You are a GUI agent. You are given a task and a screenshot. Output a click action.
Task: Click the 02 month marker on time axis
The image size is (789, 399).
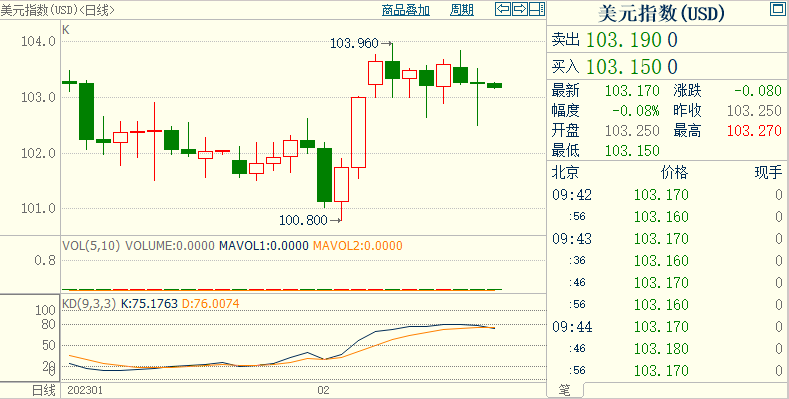[x=324, y=390]
